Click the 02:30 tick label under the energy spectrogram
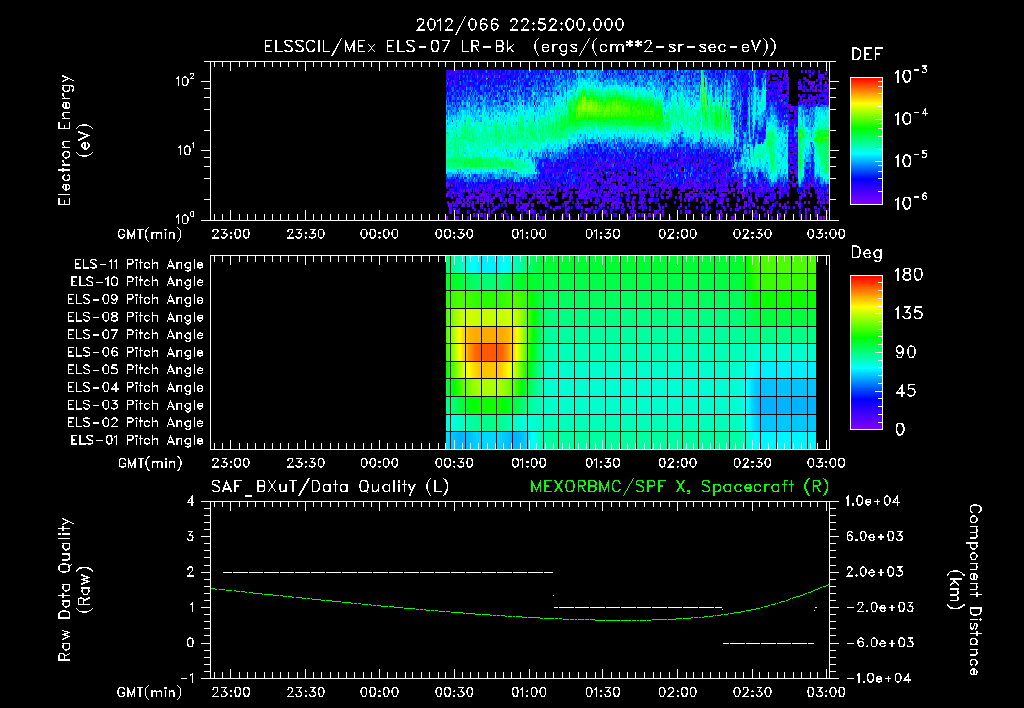This screenshot has width=1024, height=708. [x=752, y=234]
